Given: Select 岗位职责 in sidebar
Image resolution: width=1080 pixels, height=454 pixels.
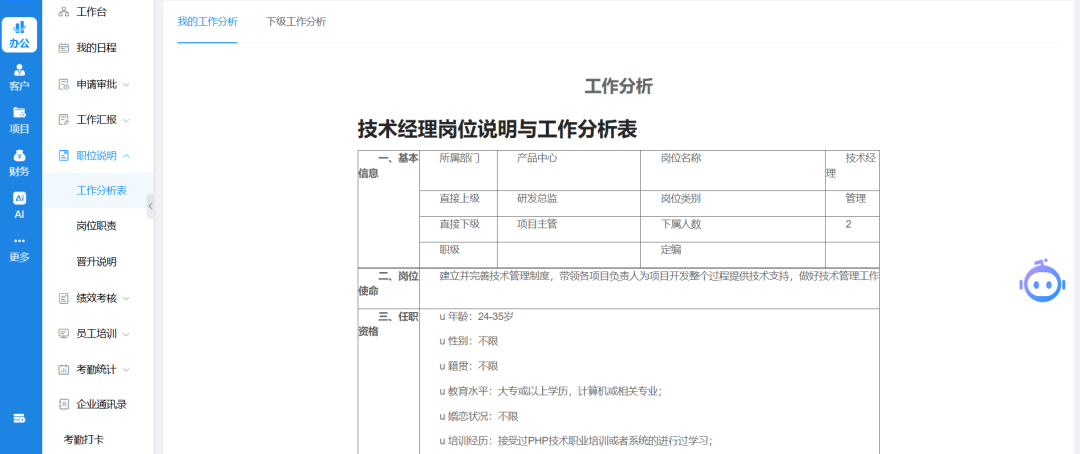Looking at the screenshot, I should click(x=96, y=226).
